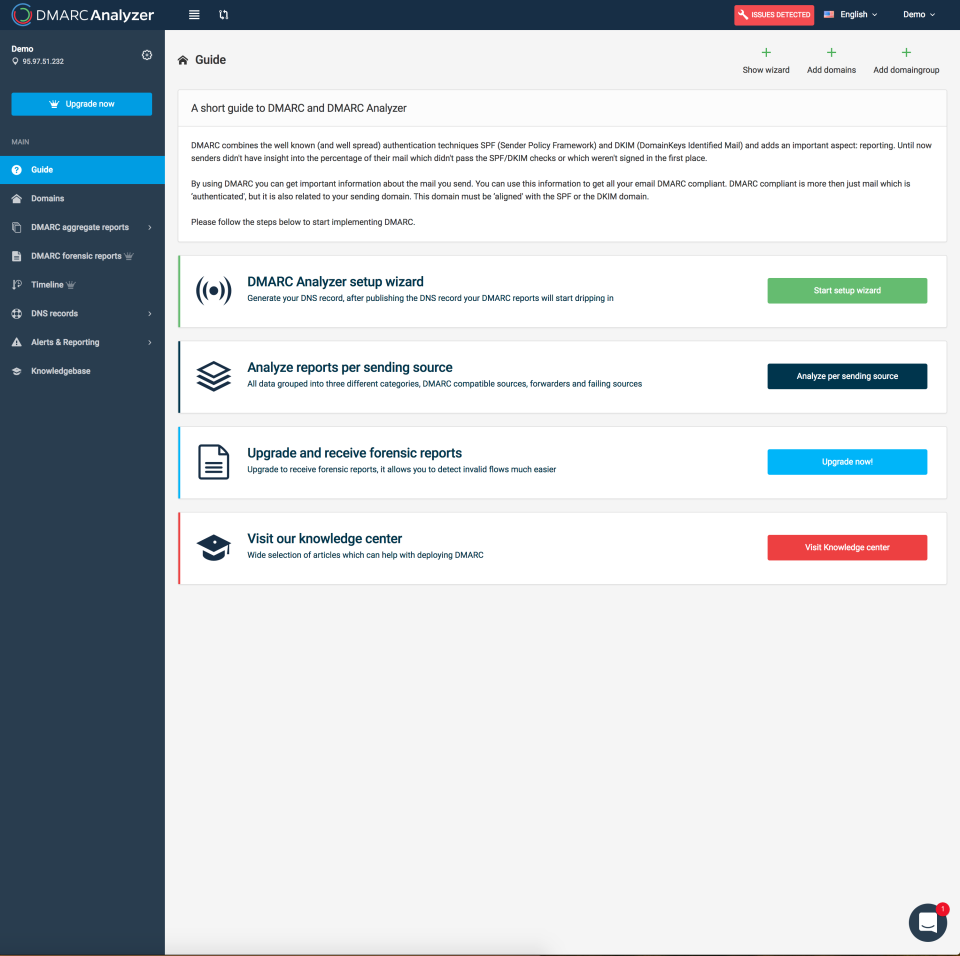Open Alerts & Reporting menu item
The width and height of the screenshot is (960, 956).
click(x=82, y=342)
